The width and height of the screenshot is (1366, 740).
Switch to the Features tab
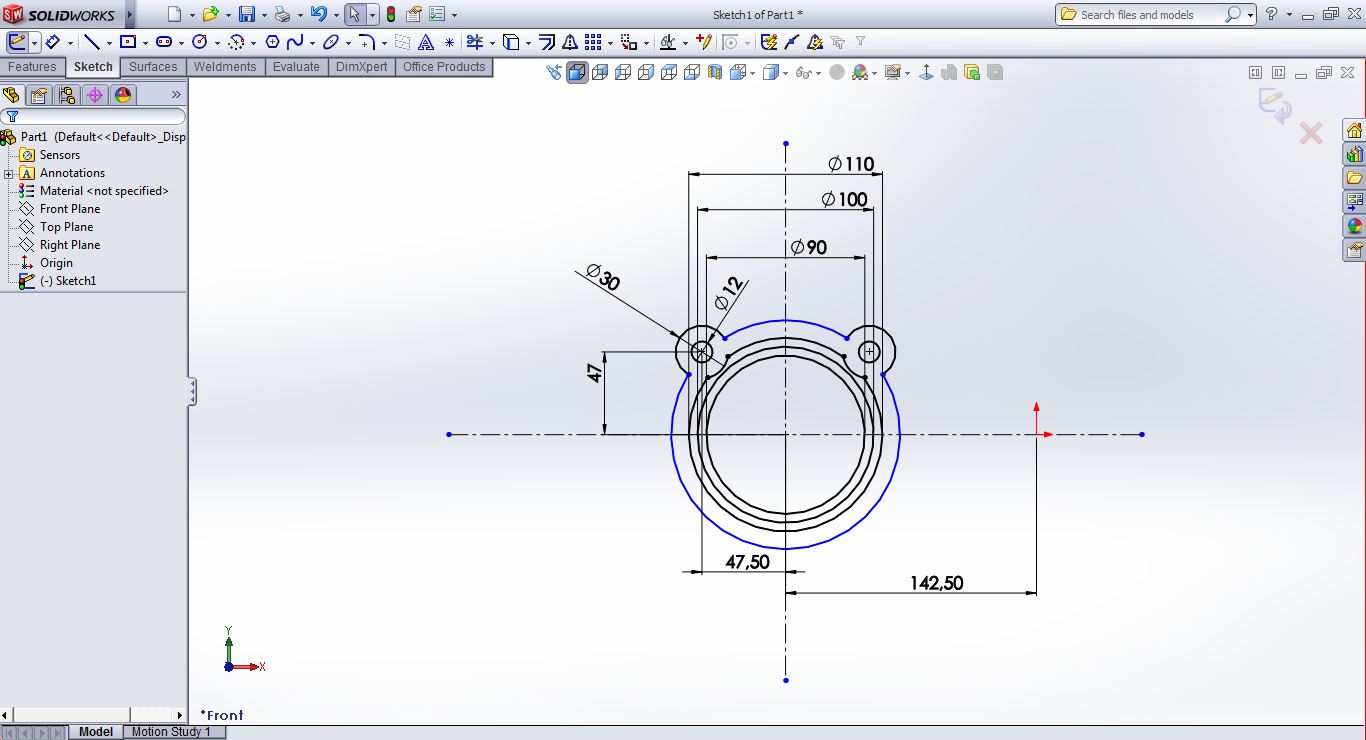click(32, 67)
